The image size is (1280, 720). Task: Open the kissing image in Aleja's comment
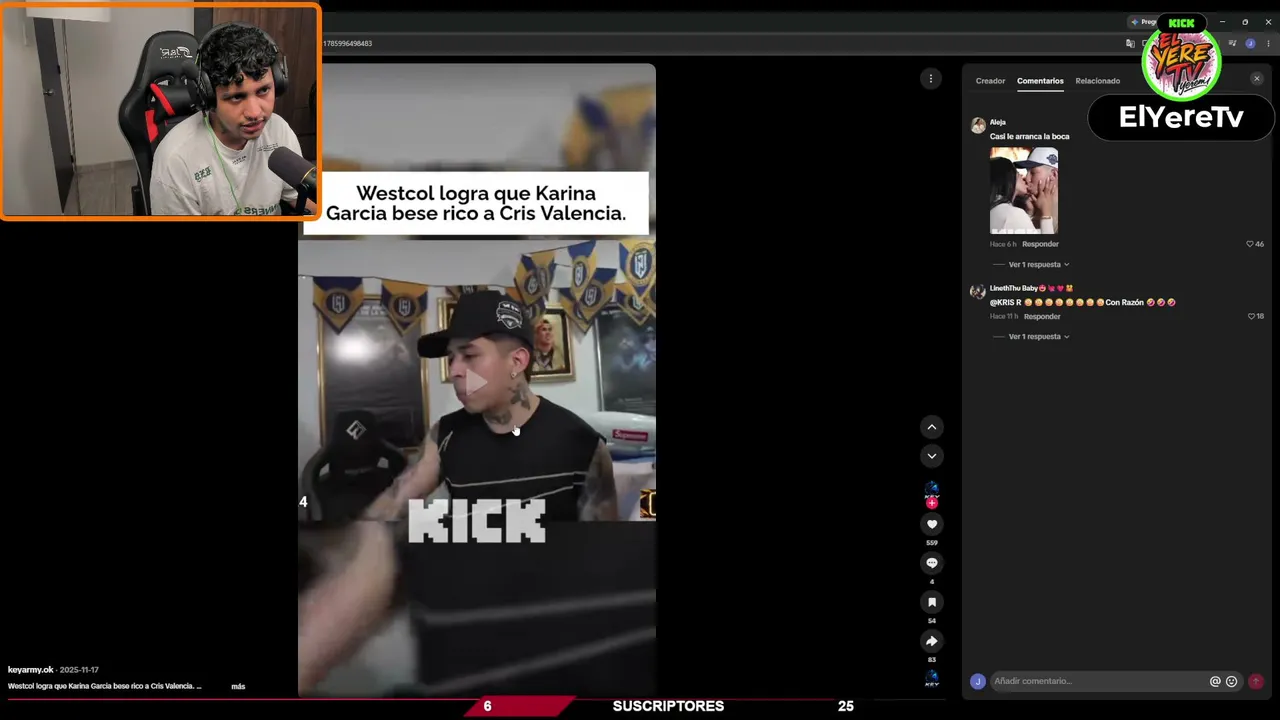pos(1024,191)
